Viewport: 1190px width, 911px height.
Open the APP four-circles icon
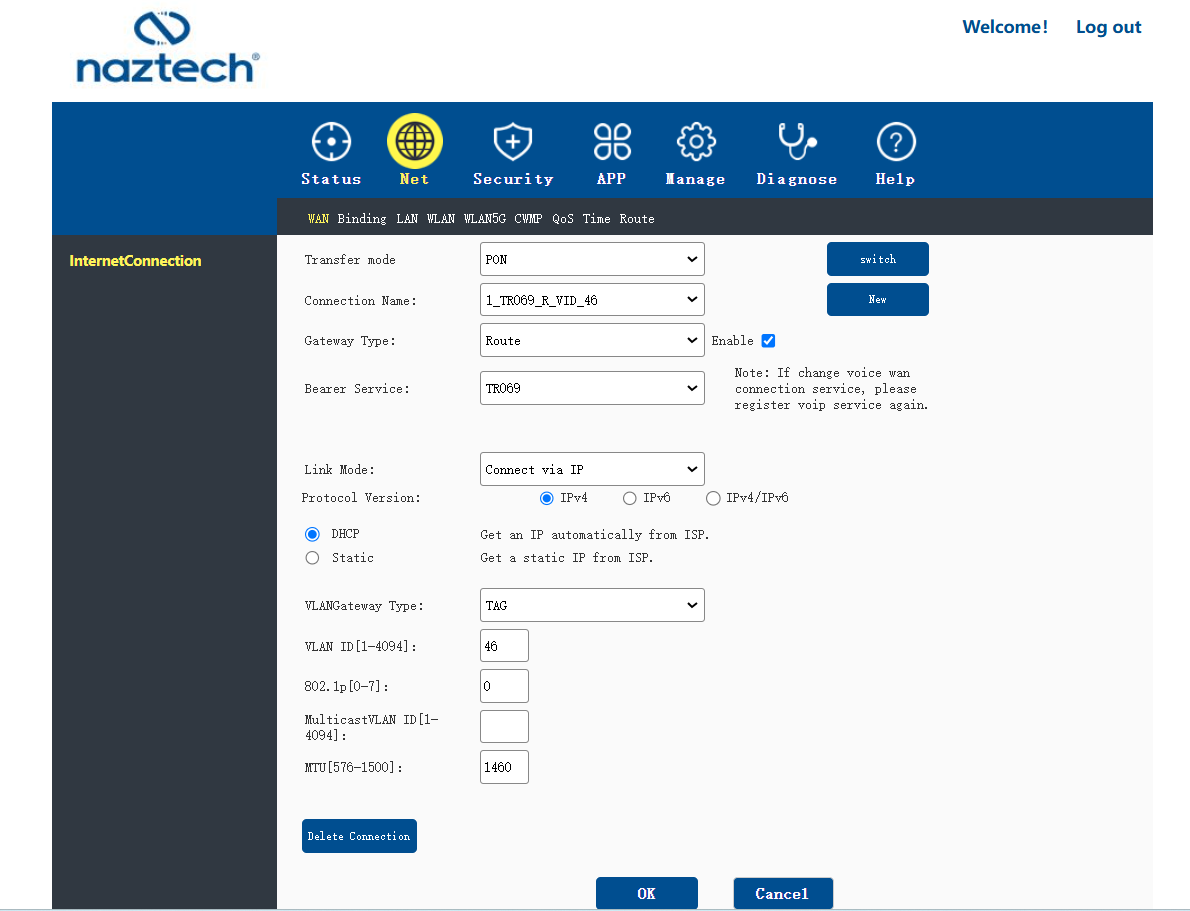[612, 142]
